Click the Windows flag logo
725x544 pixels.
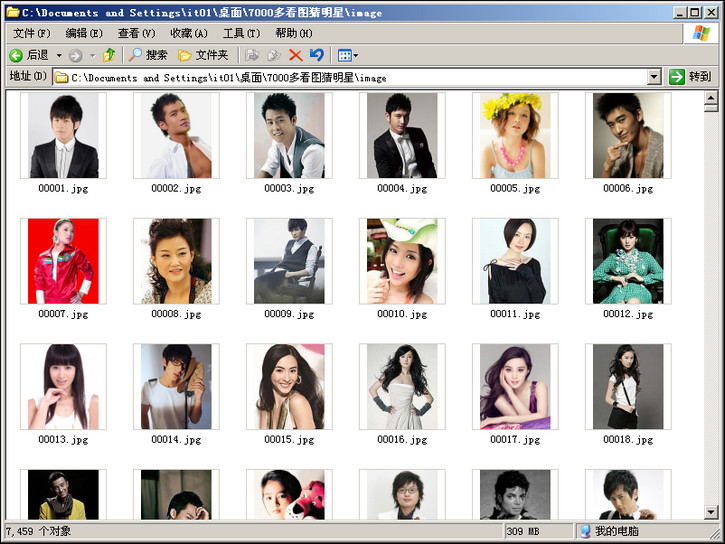tap(701, 33)
